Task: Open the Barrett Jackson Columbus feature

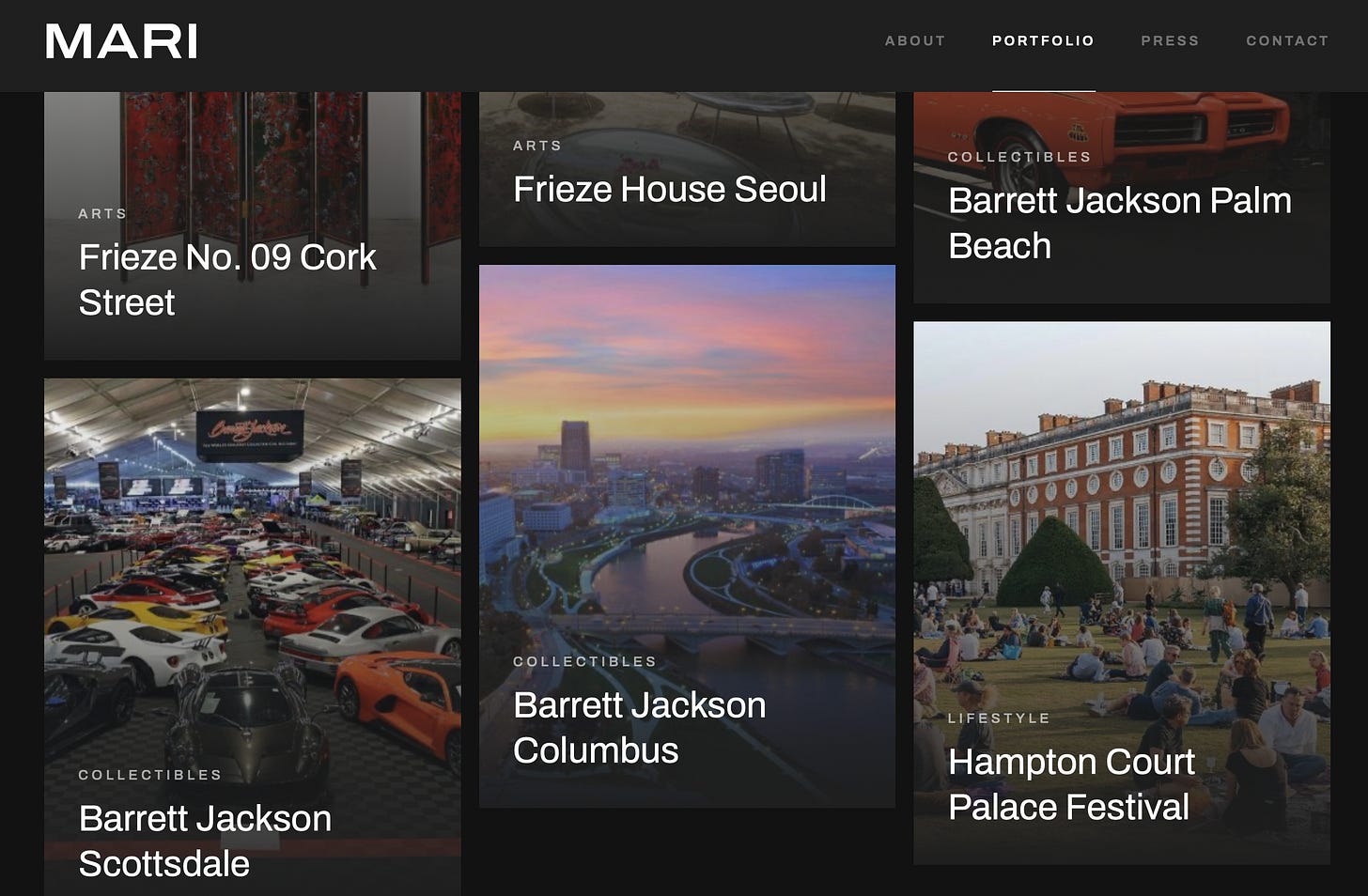Action: pos(639,727)
